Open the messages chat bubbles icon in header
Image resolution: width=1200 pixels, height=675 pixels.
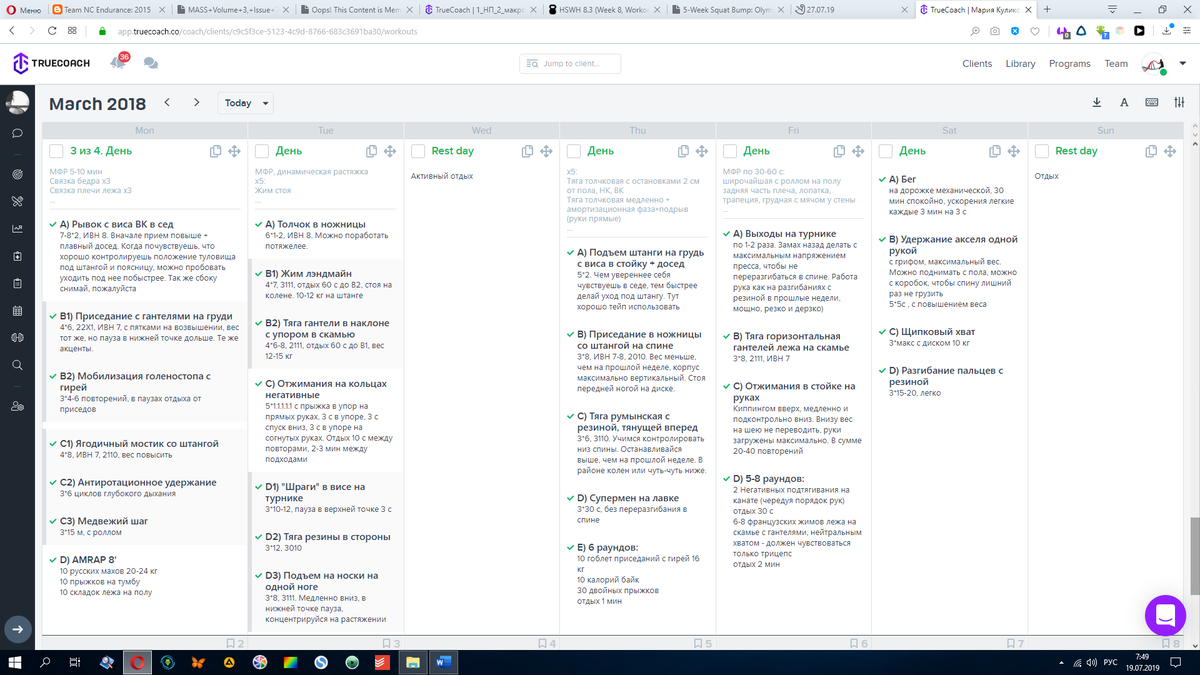pyautogui.click(x=151, y=63)
